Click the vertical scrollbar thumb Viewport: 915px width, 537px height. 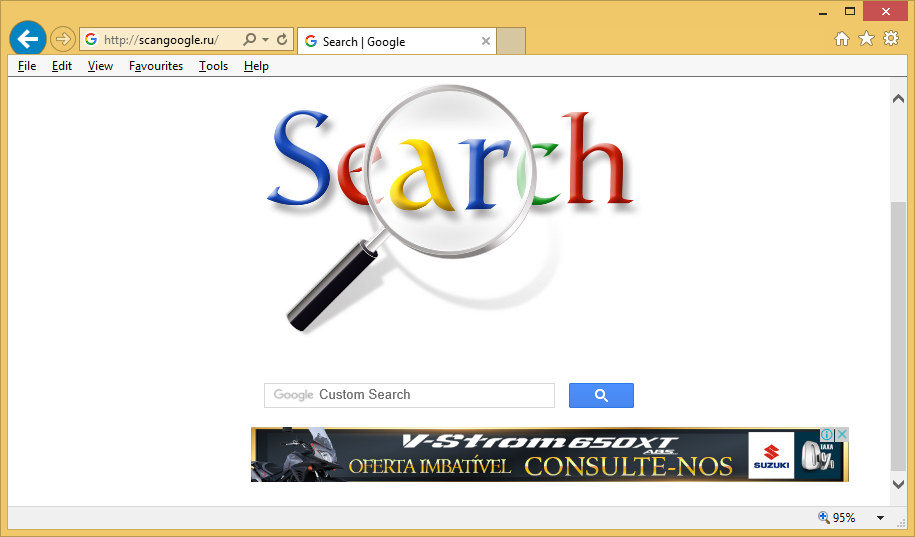(899, 337)
